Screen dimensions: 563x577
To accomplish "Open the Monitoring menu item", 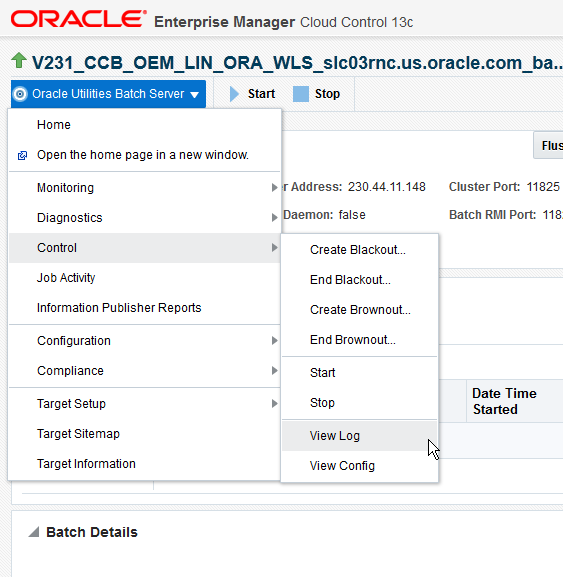I will click(145, 188).
